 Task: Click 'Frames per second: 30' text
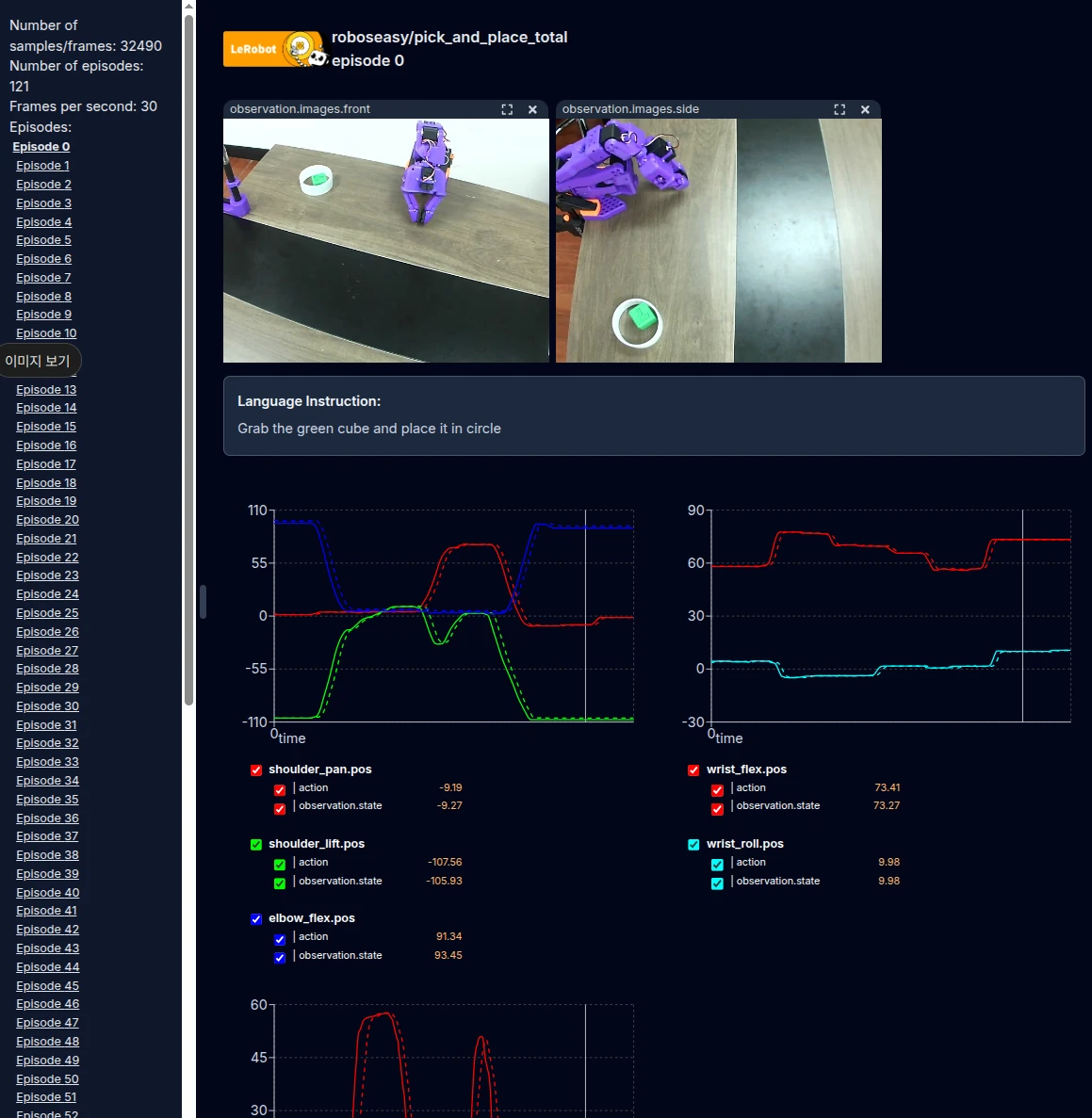pos(84,106)
